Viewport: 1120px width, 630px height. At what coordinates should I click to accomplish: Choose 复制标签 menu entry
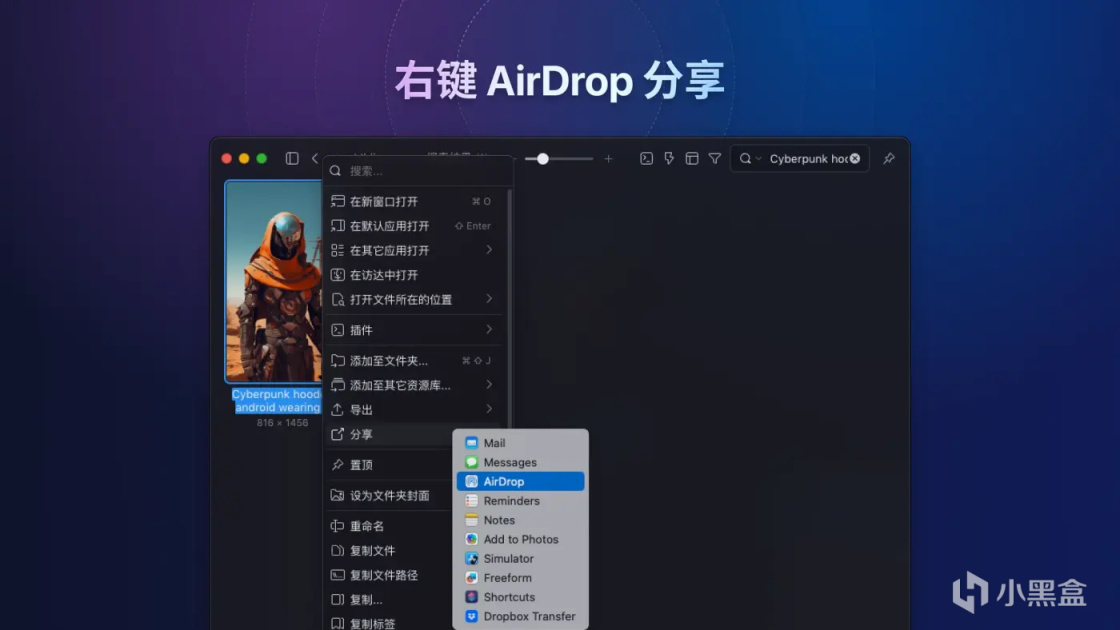389,623
